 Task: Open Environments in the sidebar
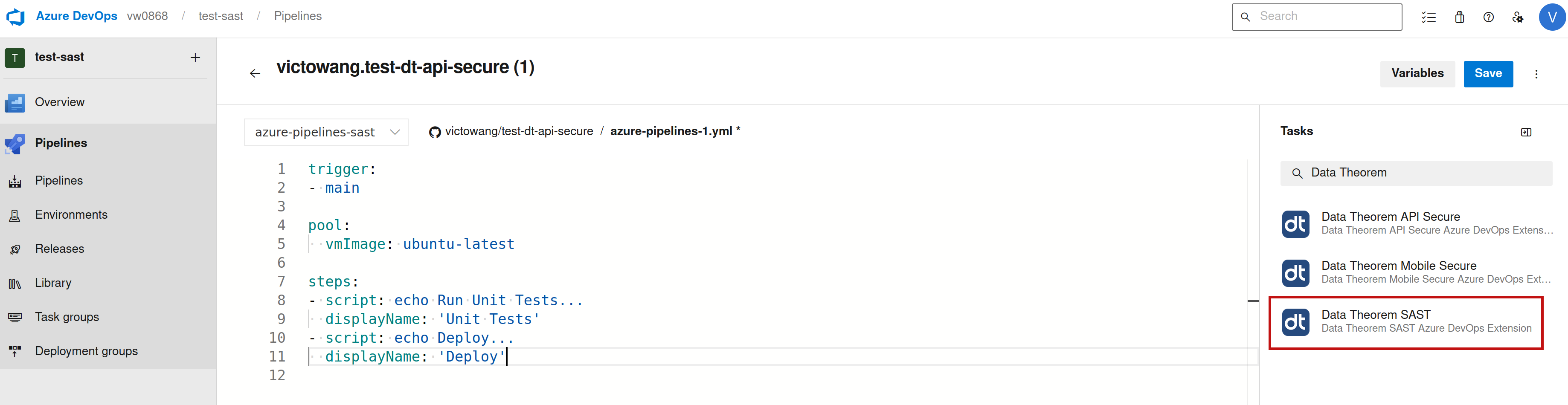pyautogui.click(x=71, y=215)
